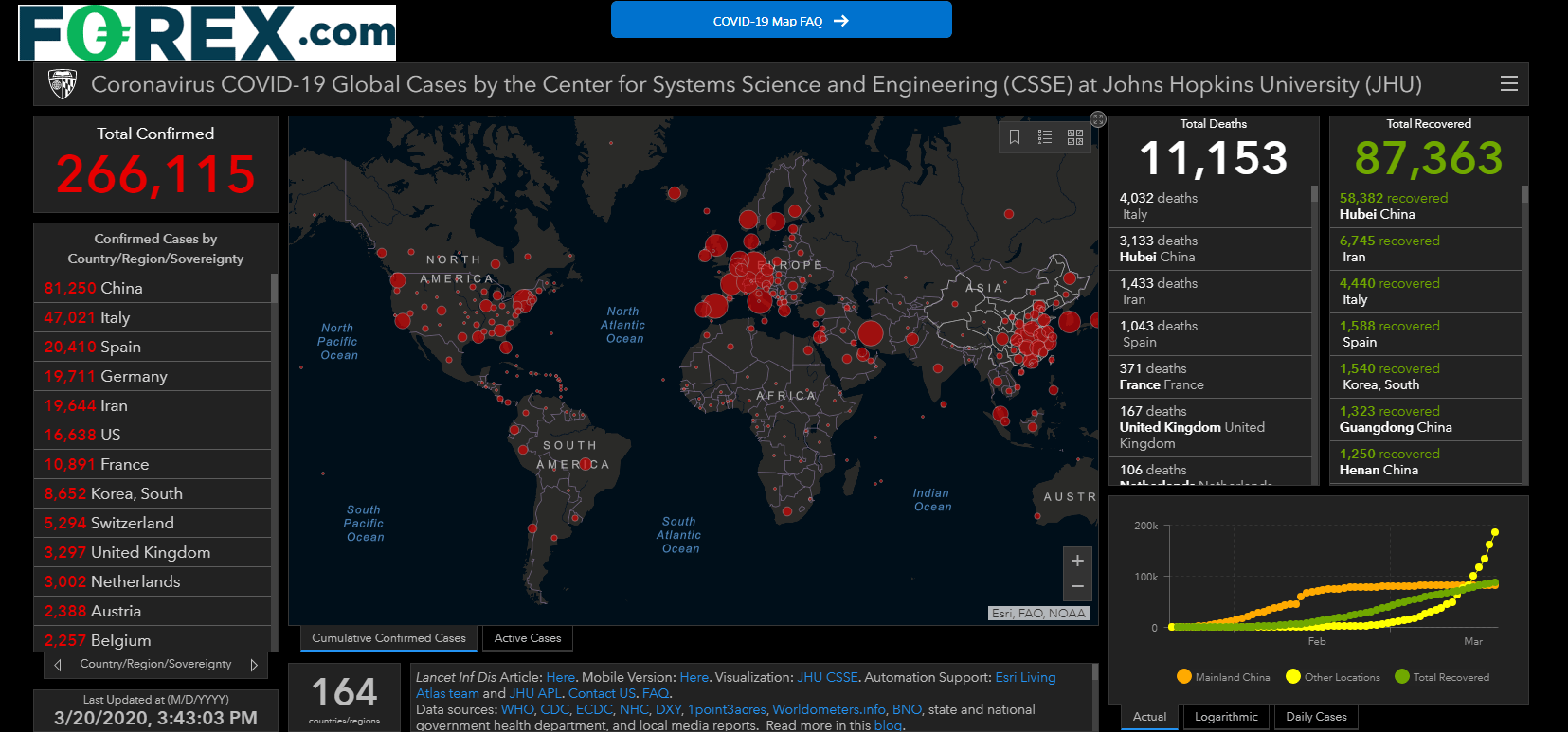
Task: Open the COVID-19 Map FAQ button
Action: [x=781, y=20]
